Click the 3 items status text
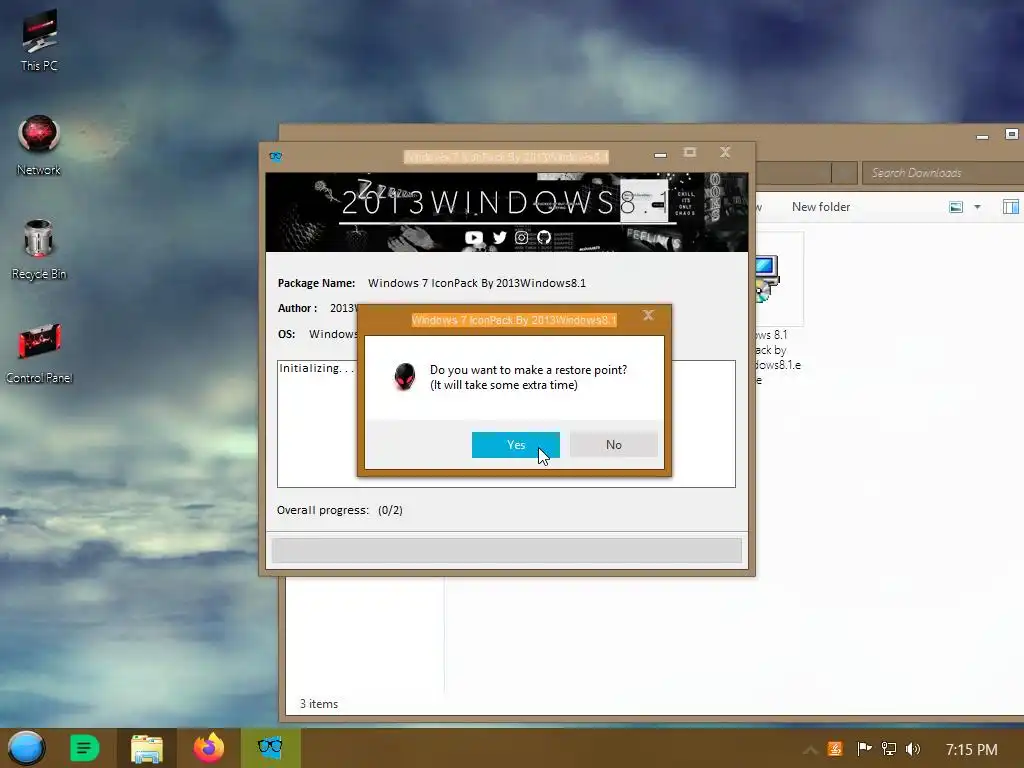The height and width of the screenshot is (768, 1024). [x=319, y=704]
